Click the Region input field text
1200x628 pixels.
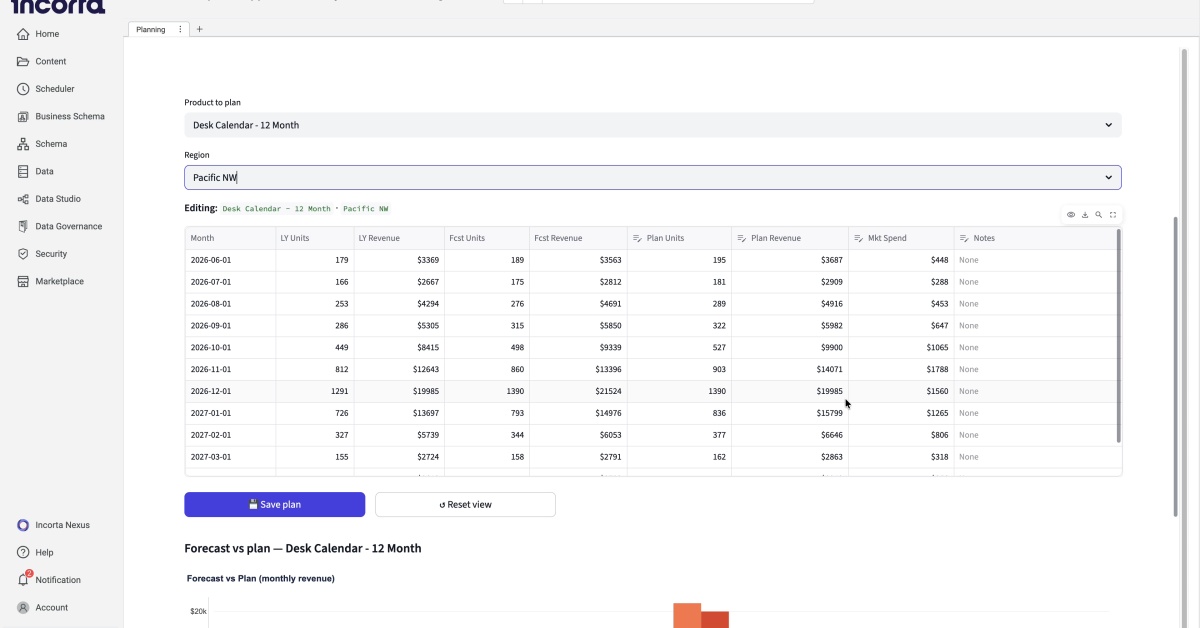click(215, 177)
